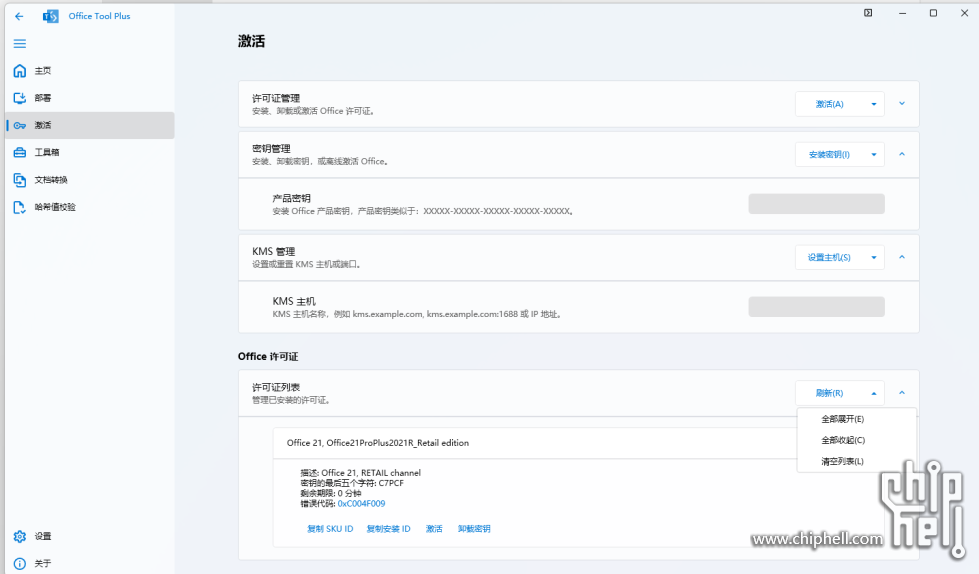Click the command window icon in title bar
The image size is (979, 574).
(868, 13)
